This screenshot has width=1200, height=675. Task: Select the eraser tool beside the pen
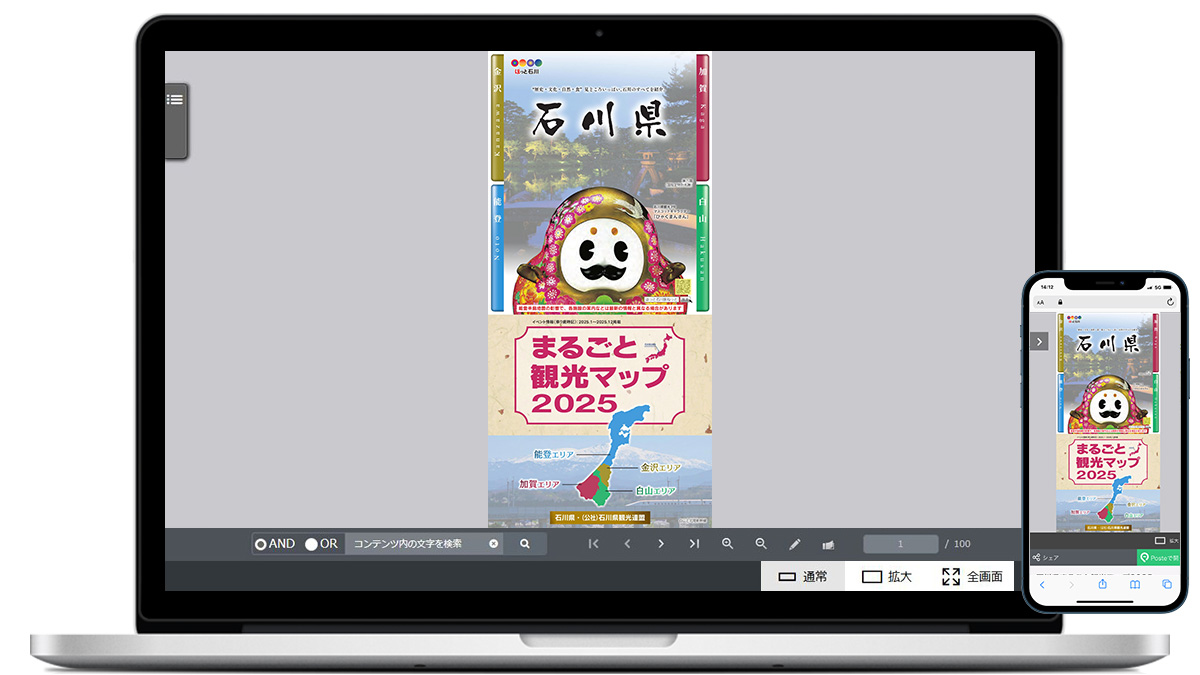tap(828, 544)
